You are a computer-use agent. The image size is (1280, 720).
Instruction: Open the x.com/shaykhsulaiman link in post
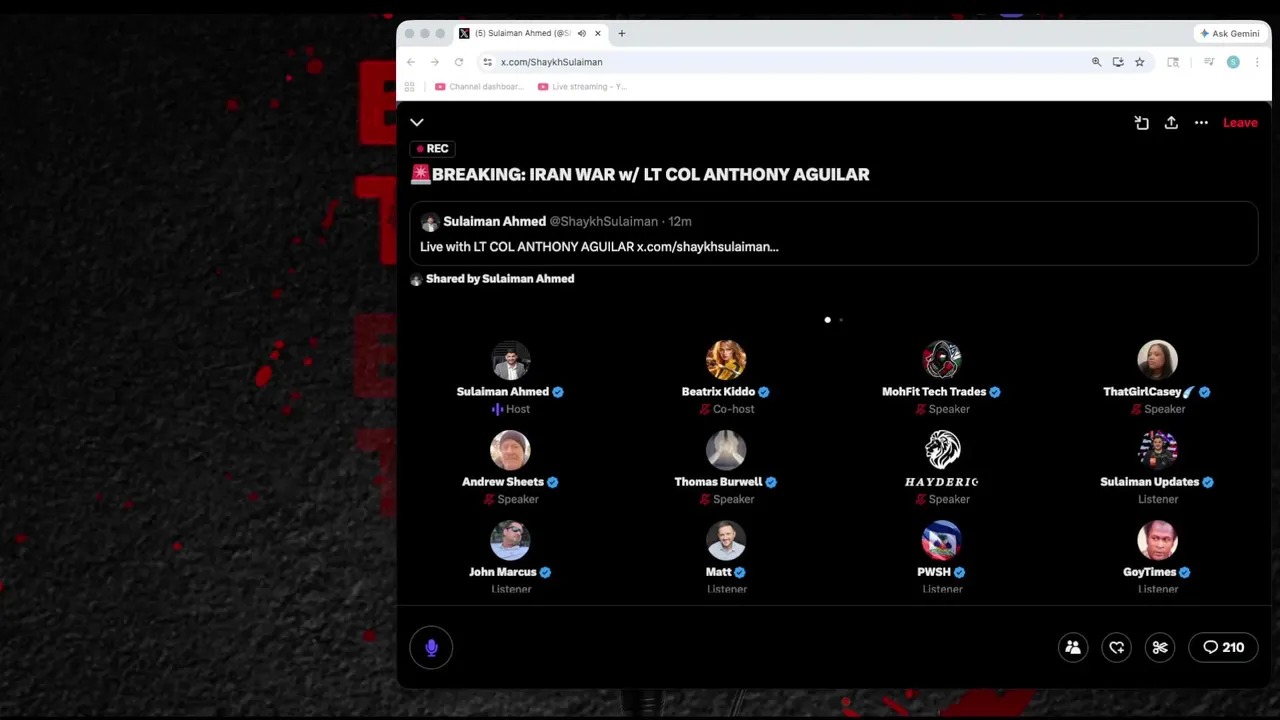[x=707, y=247]
